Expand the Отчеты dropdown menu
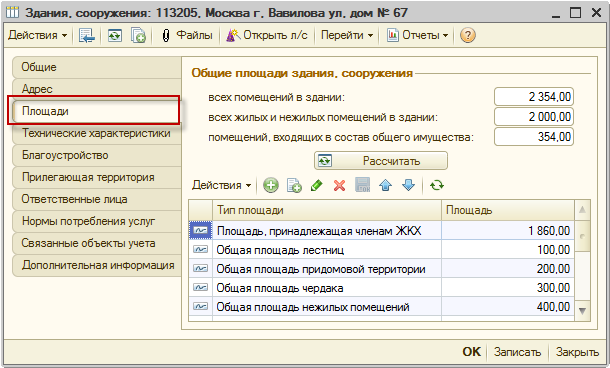 click(x=417, y=35)
